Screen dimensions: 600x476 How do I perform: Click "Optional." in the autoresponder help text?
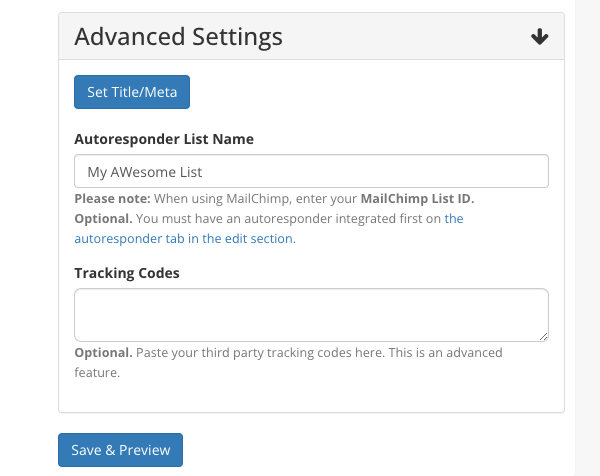click(103, 218)
